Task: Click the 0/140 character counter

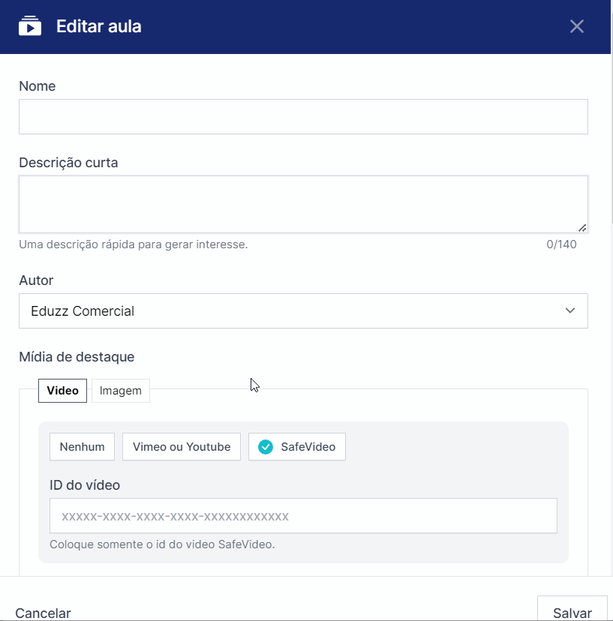Action: (561, 244)
